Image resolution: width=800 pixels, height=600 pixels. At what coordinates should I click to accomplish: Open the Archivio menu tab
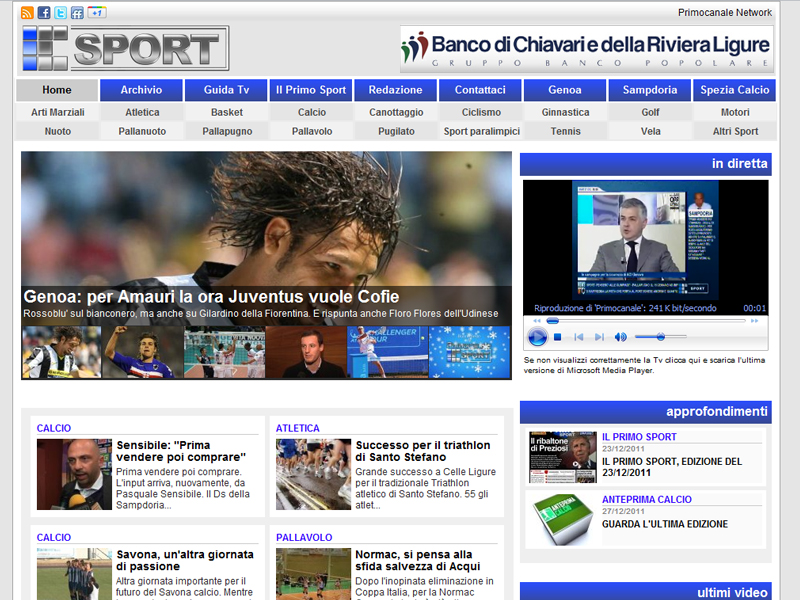141,90
